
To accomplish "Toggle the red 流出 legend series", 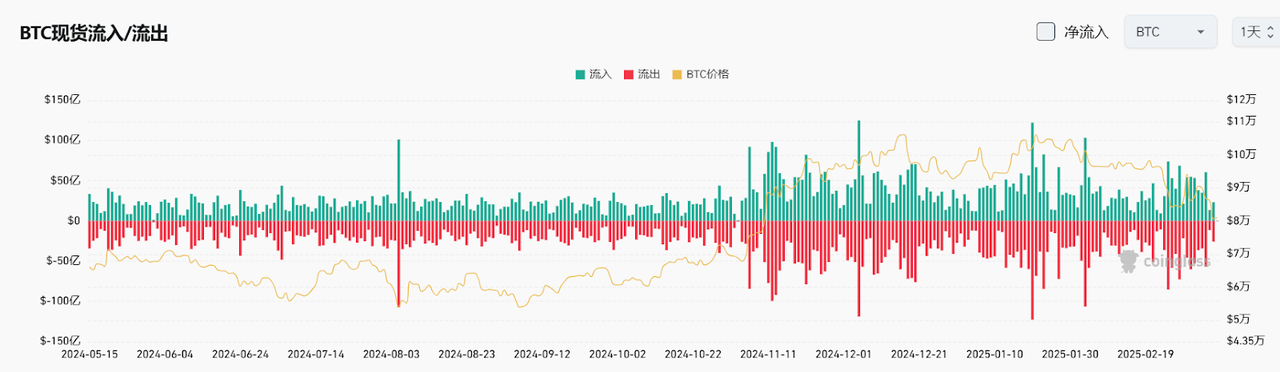I will [x=641, y=74].
